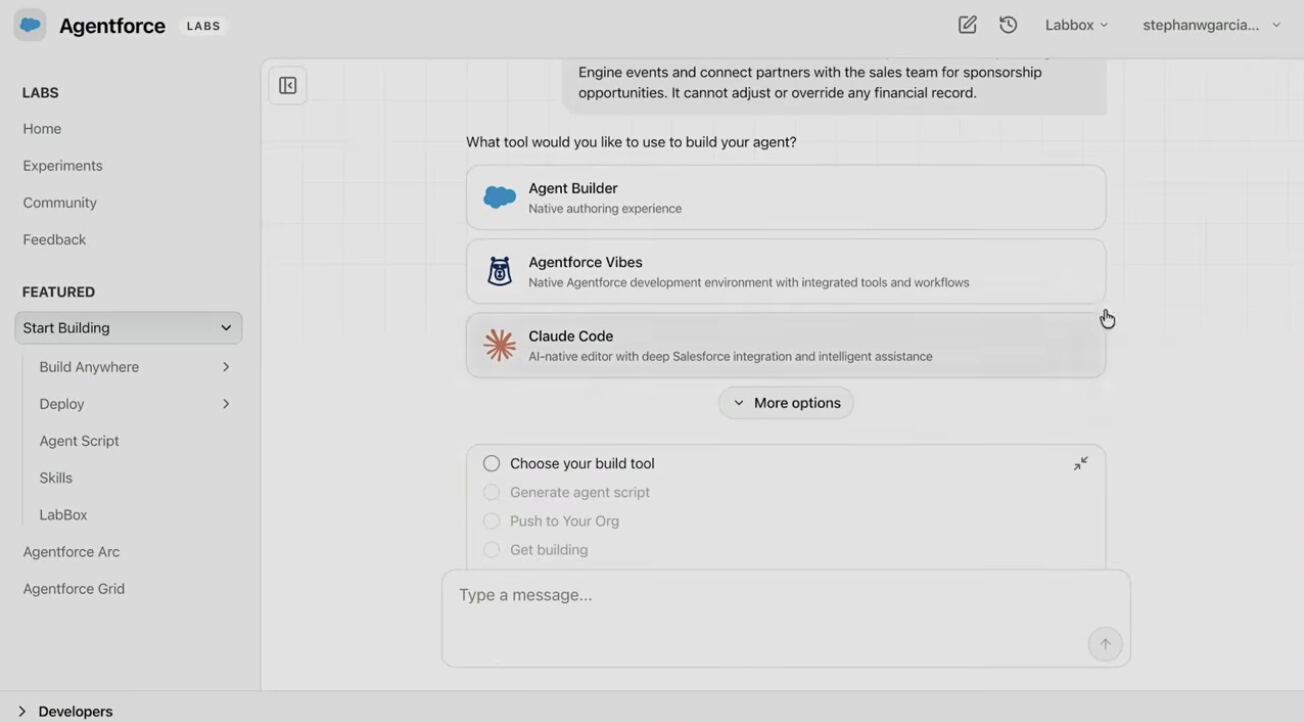
Task: Open the Agent Script sidebar item
Action: coord(79,441)
